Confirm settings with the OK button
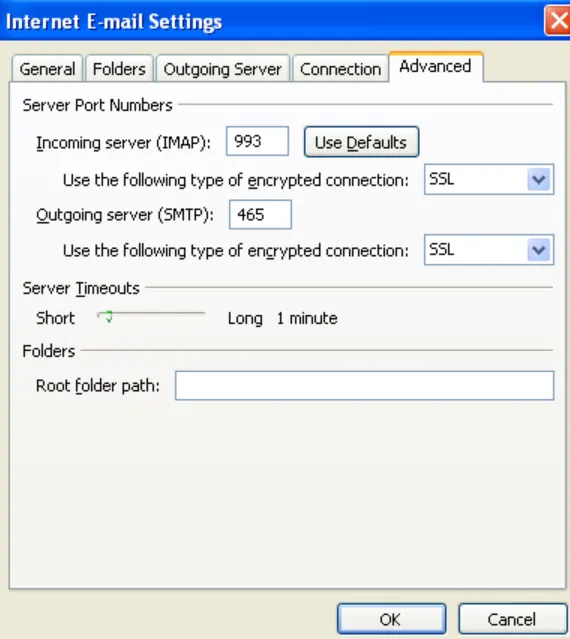This screenshot has width=570, height=639. [x=391, y=619]
